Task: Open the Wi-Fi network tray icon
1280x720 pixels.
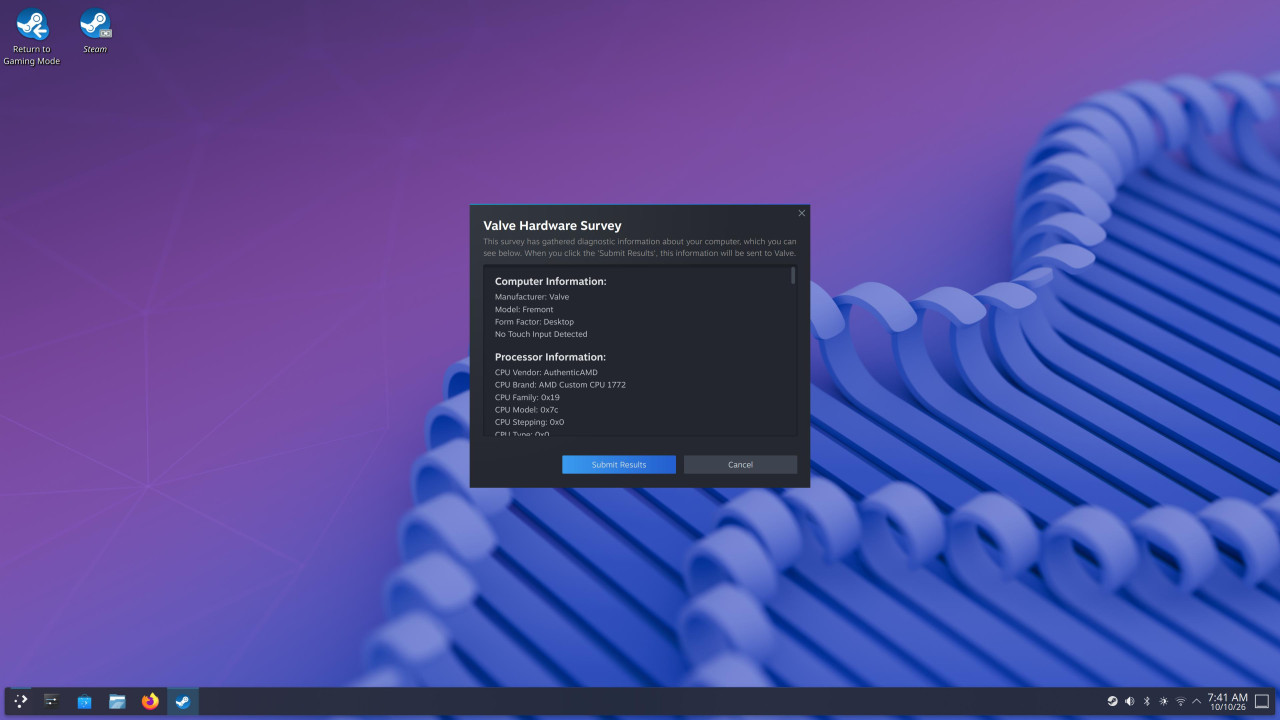Action: 1180,701
